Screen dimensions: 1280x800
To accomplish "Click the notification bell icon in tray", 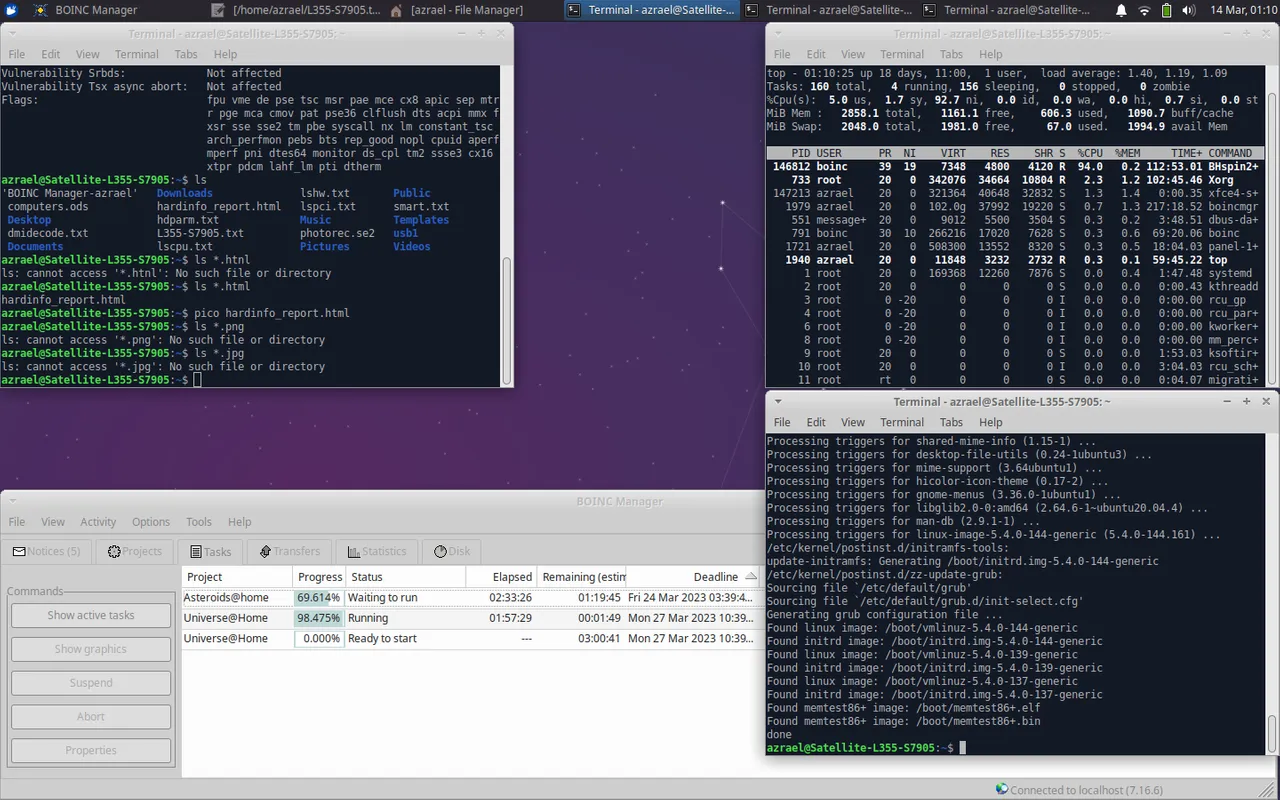I will (x=1120, y=10).
